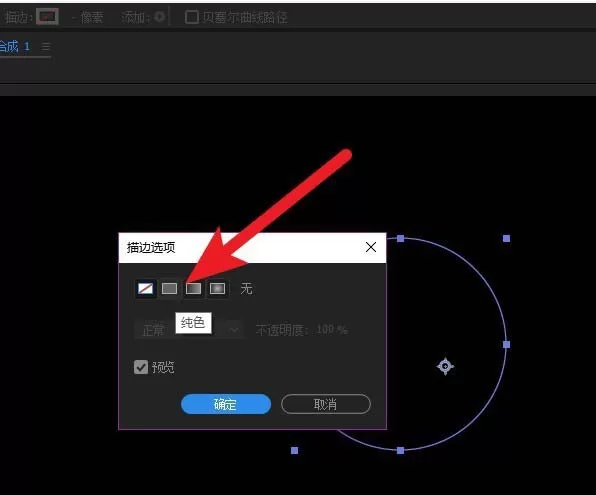Select the bottom ellipse path vertex
The width and height of the screenshot is (596, 495).
(400, 451)
